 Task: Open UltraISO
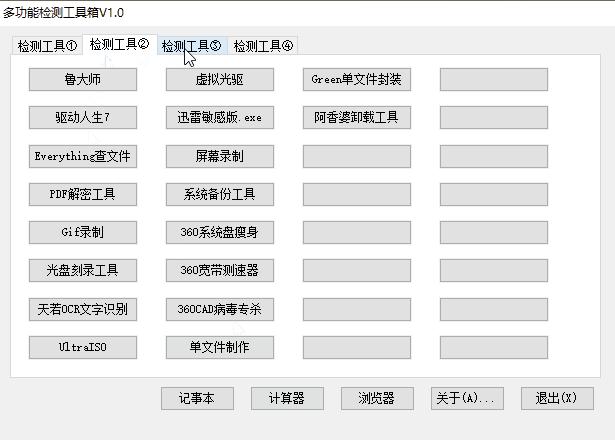83,347
